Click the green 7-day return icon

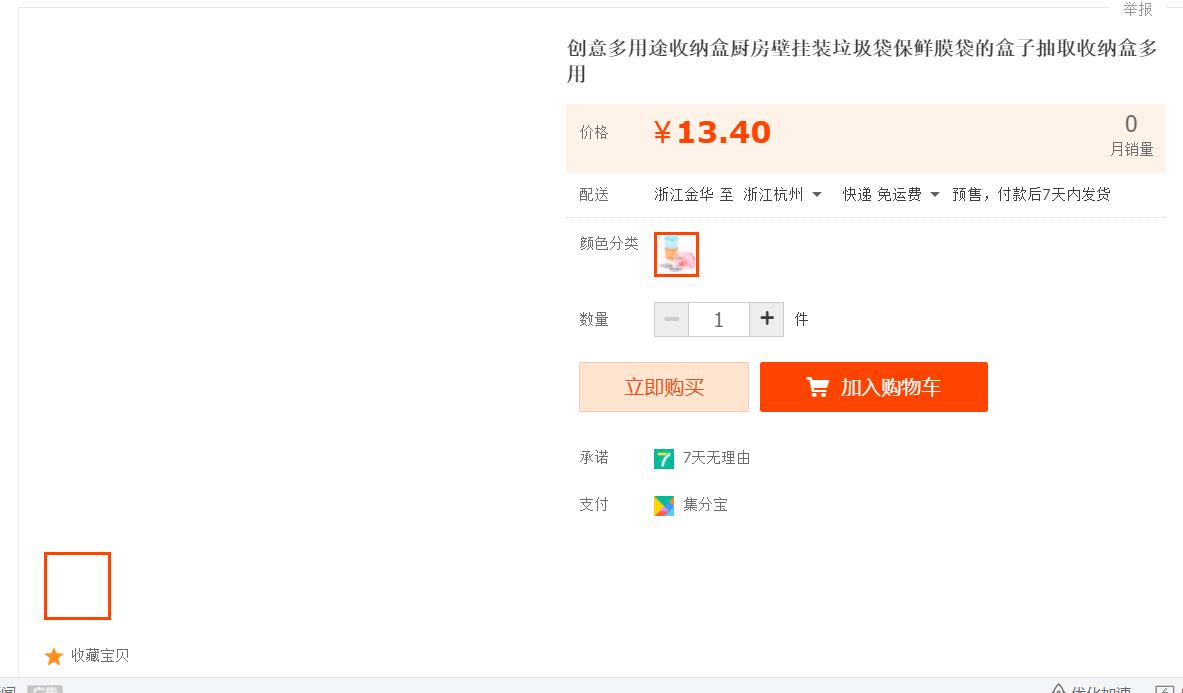[664, 459]
